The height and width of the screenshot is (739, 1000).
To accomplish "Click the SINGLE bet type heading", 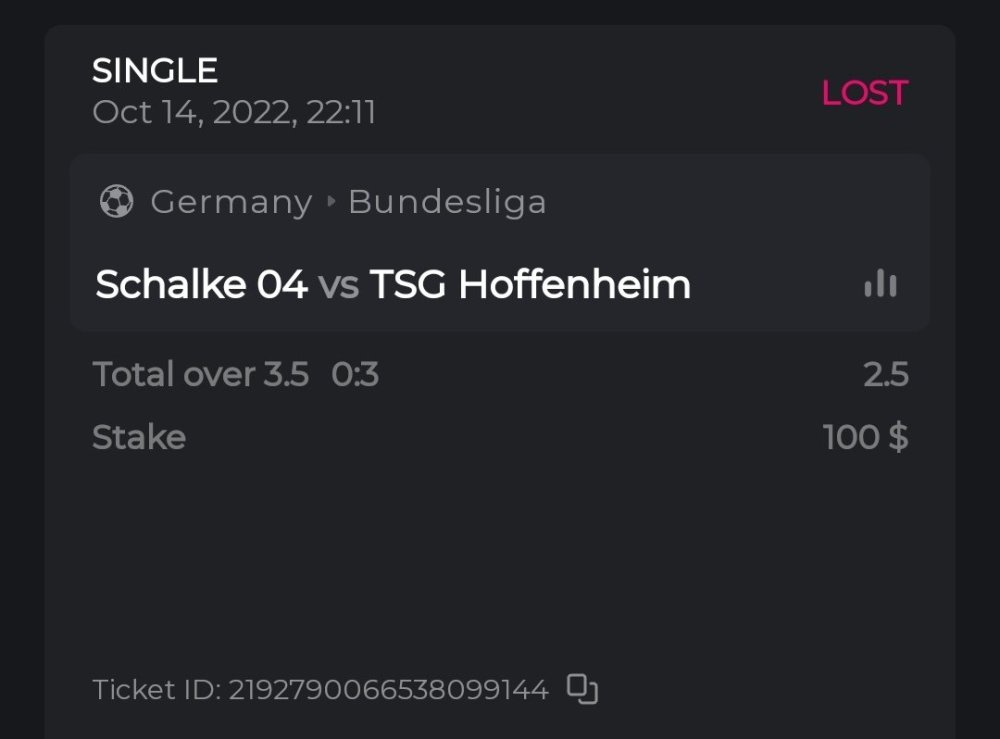I will (155, 70).
